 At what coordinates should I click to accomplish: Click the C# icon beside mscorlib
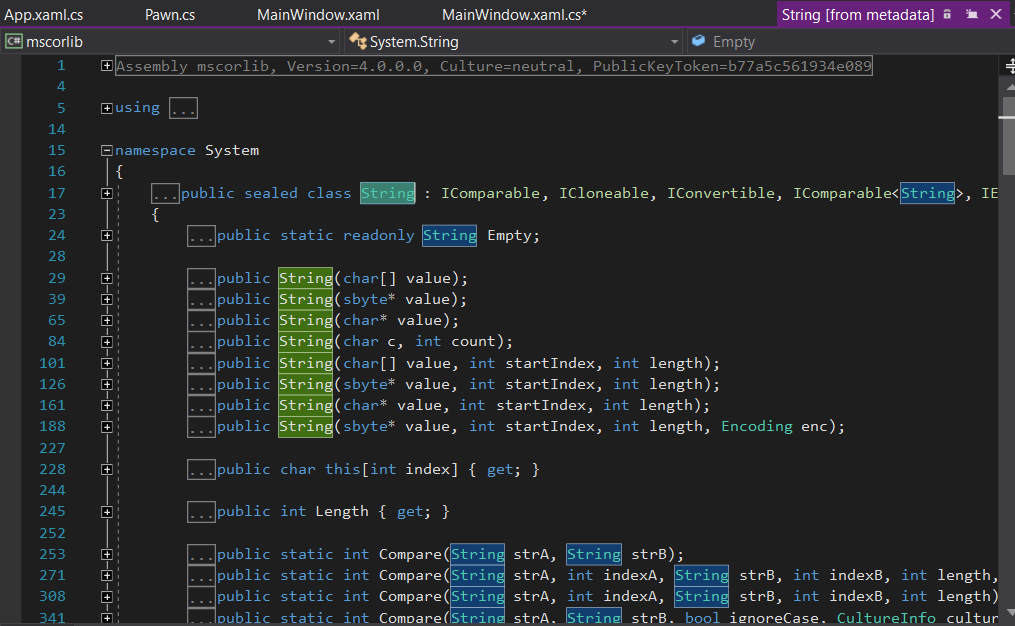pos(14,42)
